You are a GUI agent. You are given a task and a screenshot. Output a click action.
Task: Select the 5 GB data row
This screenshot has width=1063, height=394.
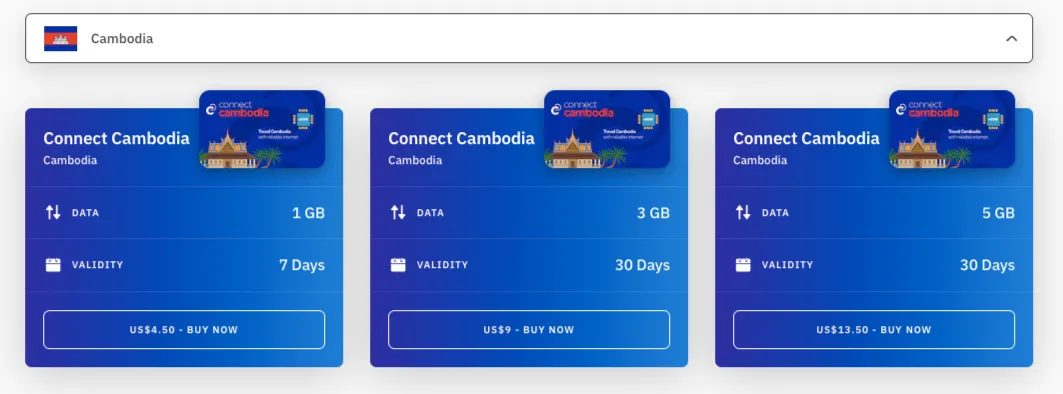(x=874, y=212)
